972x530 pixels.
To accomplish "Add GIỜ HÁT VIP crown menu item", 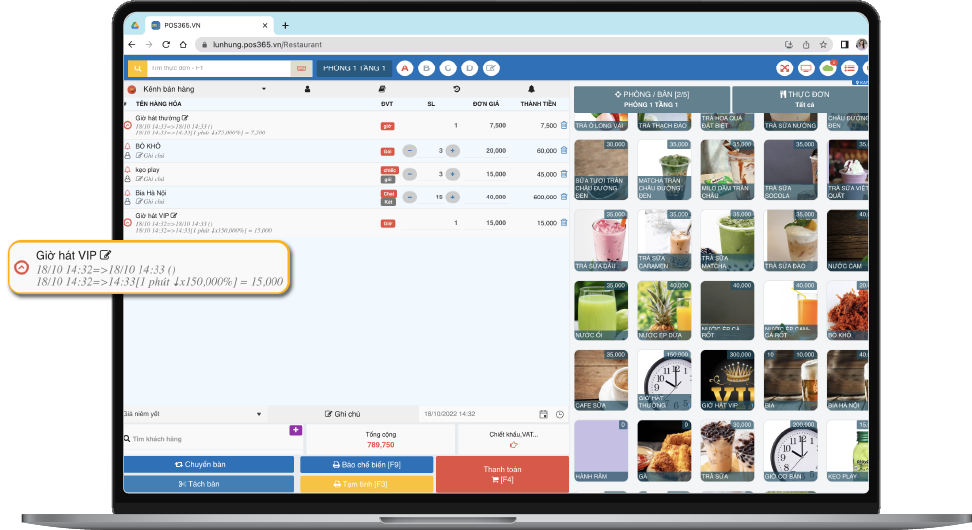I will tap(727, 380).
